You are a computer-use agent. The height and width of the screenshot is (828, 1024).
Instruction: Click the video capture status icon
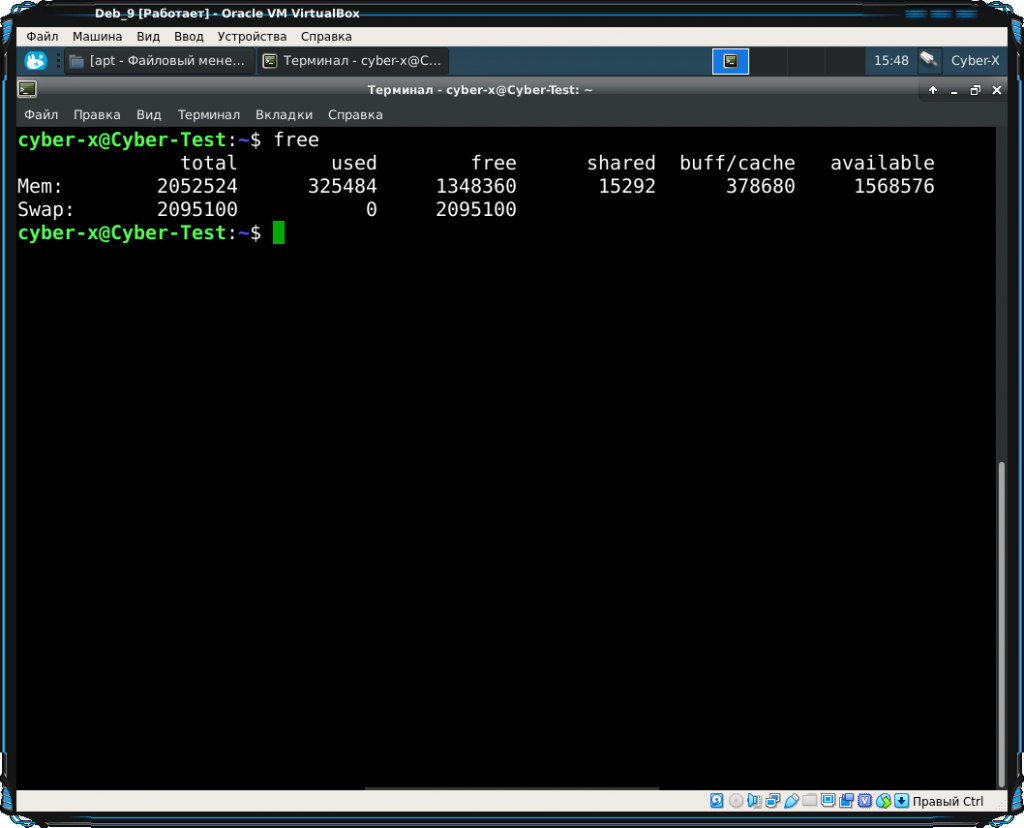coord(846,801)
